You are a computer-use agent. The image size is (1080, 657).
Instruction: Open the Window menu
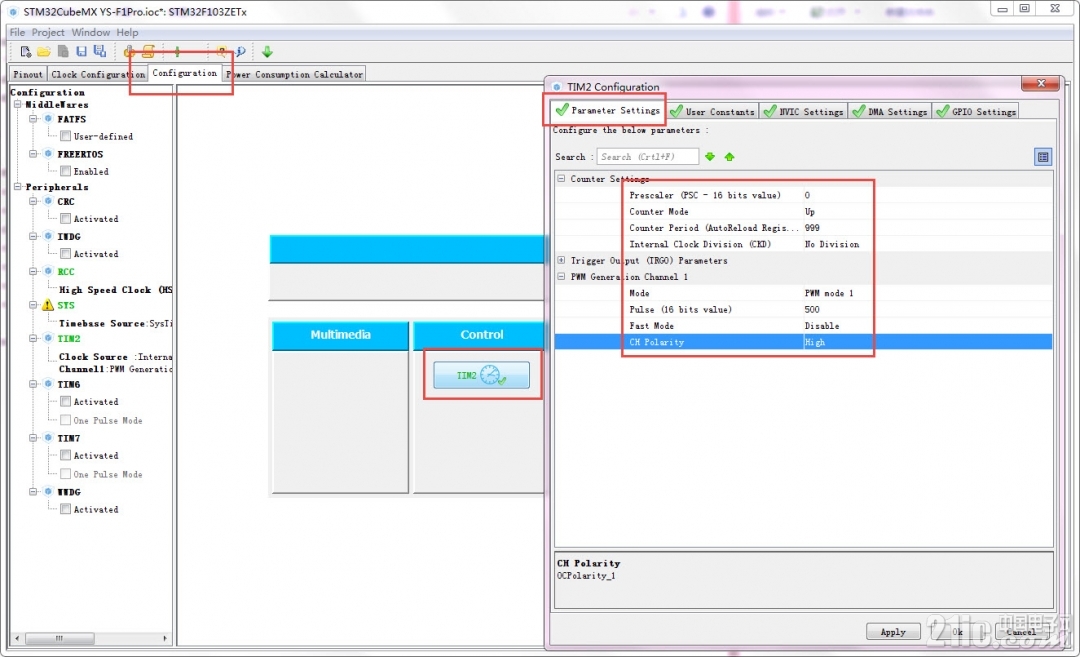click(91, 32)
